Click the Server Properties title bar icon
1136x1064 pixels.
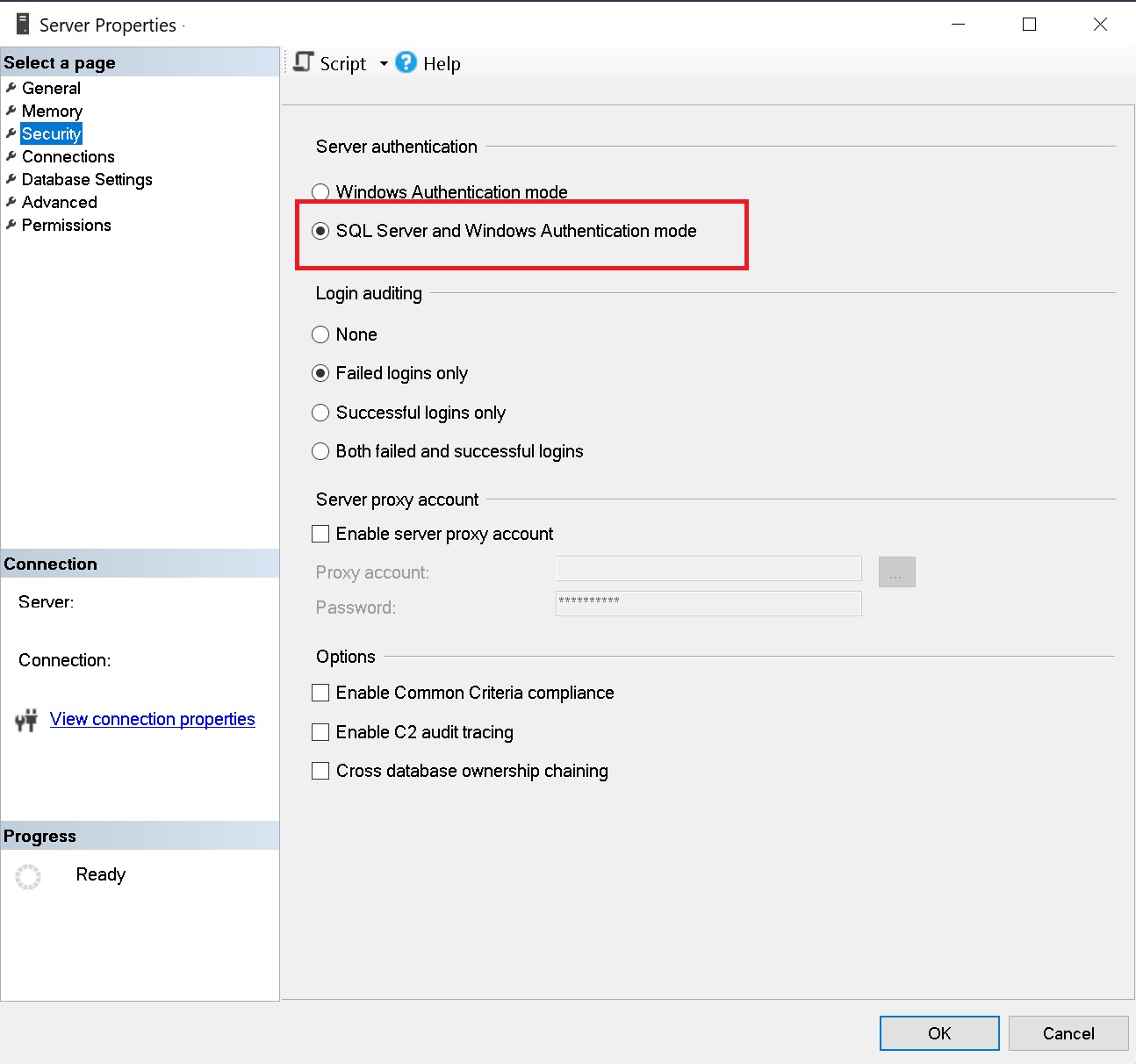[23, 25]
